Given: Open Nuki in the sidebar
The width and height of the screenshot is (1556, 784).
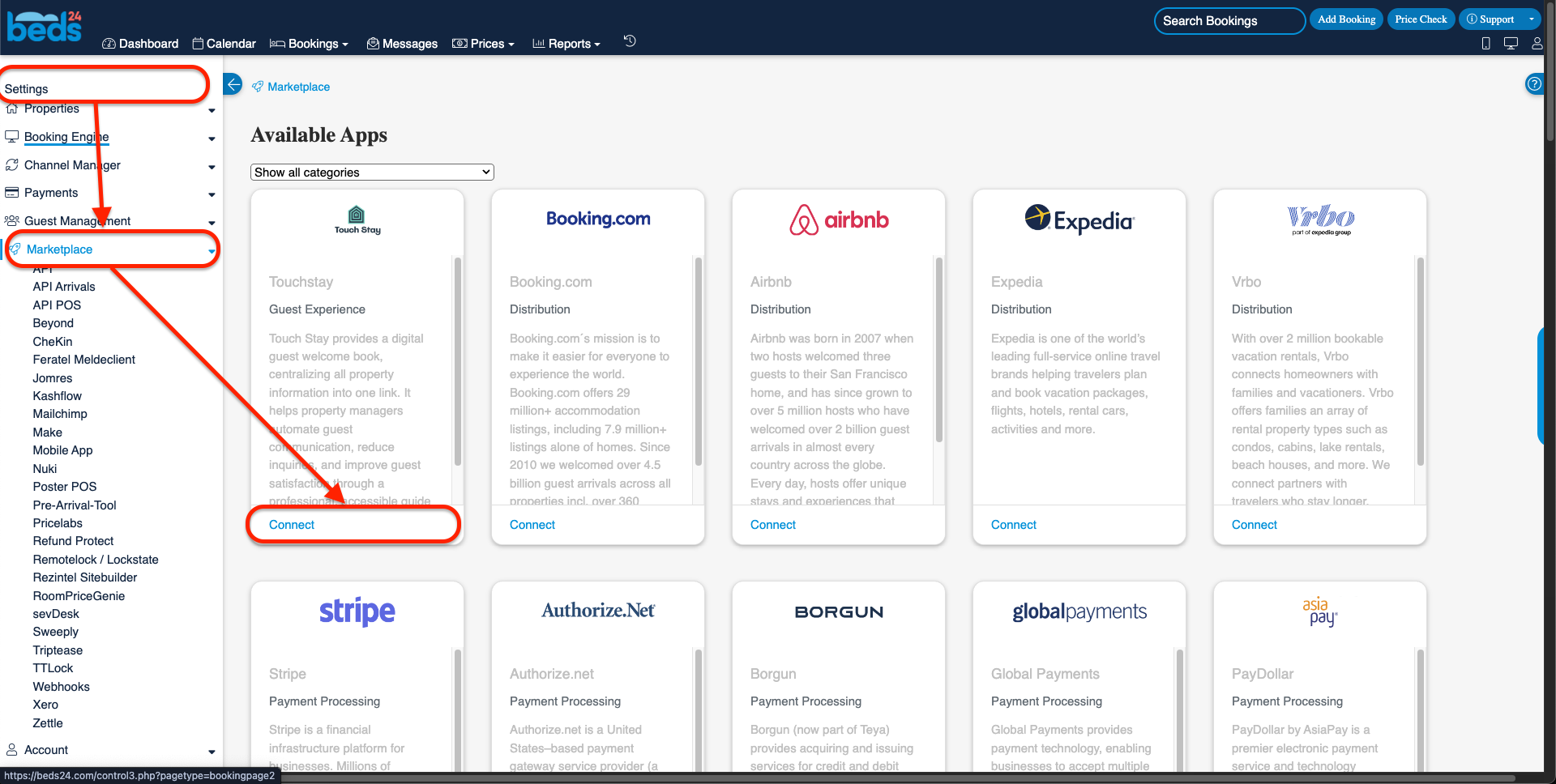Looking at the screenshot, I should click(45, 469).
